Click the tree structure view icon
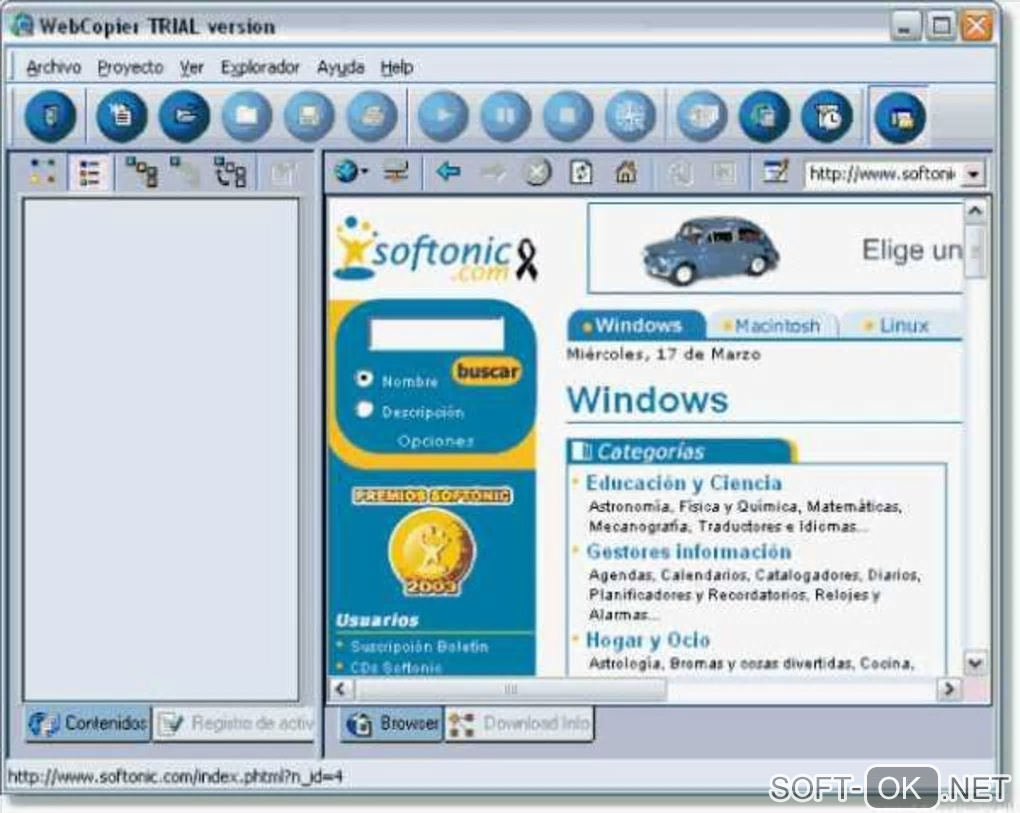 point(141,172)
